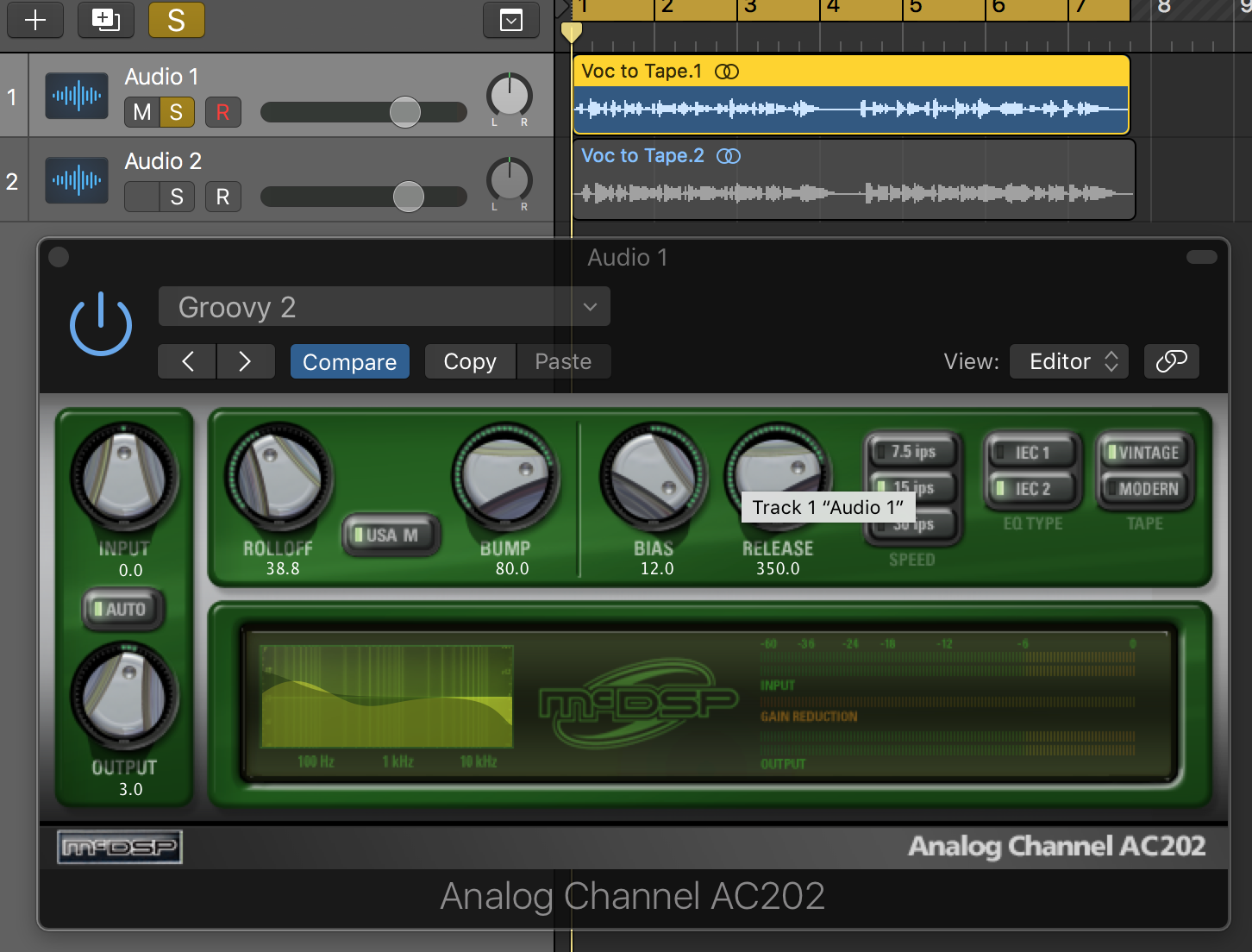
Task: Select IEC 2 EQ type
Action: pos(1032,488)
